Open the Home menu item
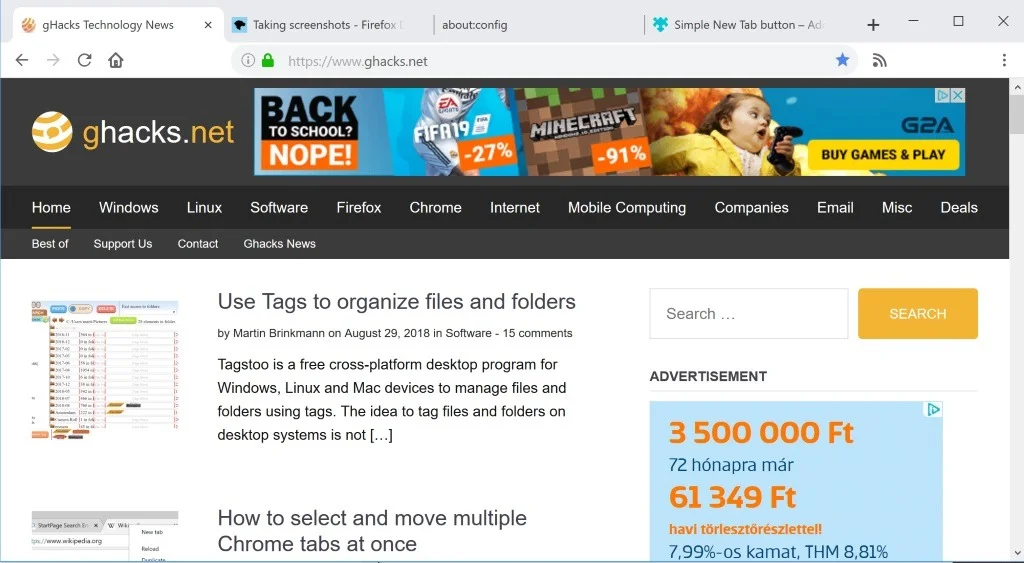This screenshot has height=563, width=1024. [x=51, y=208]
